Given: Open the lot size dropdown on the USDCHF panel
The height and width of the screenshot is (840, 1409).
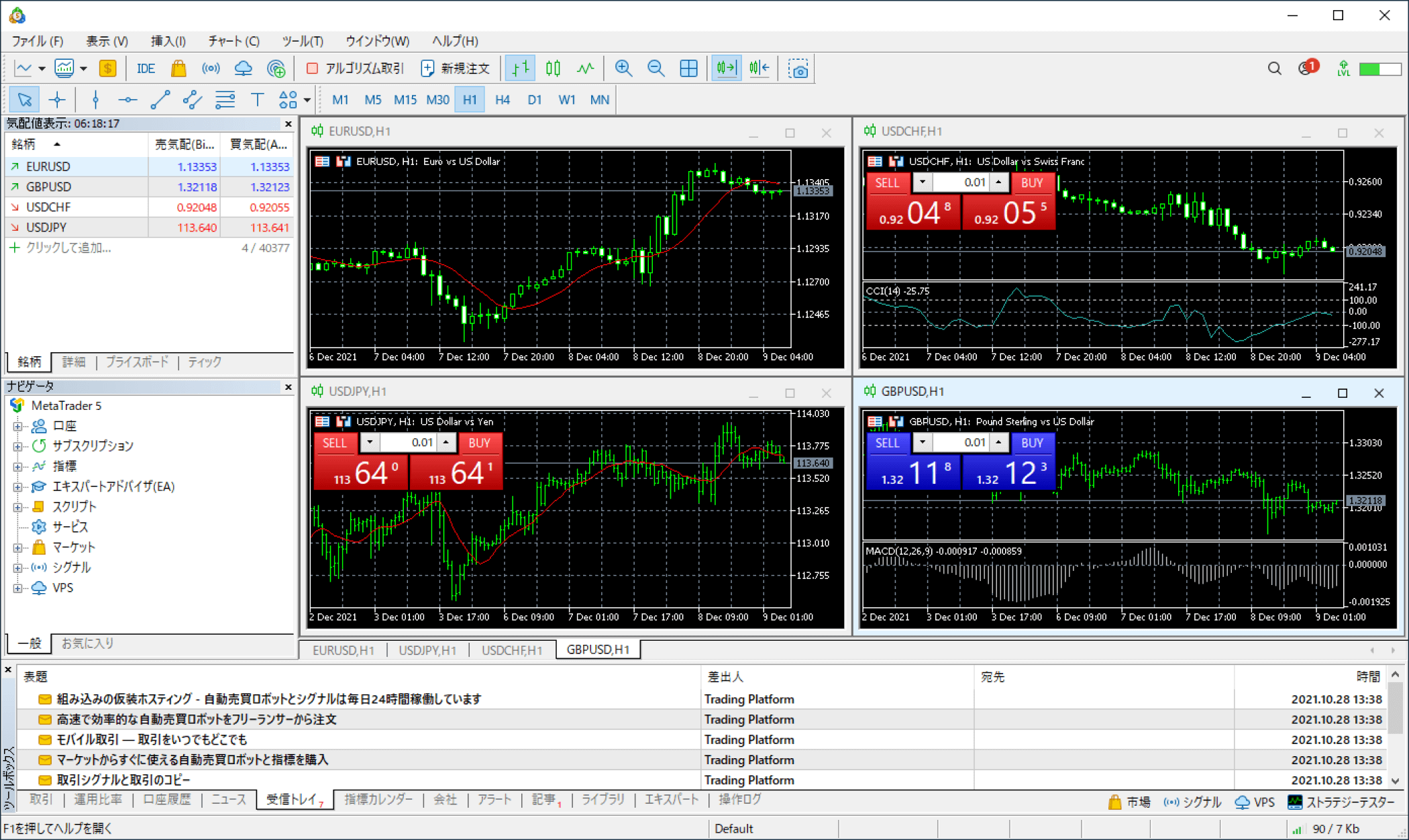Looking at the screenshot, I should tap(922, 182).
